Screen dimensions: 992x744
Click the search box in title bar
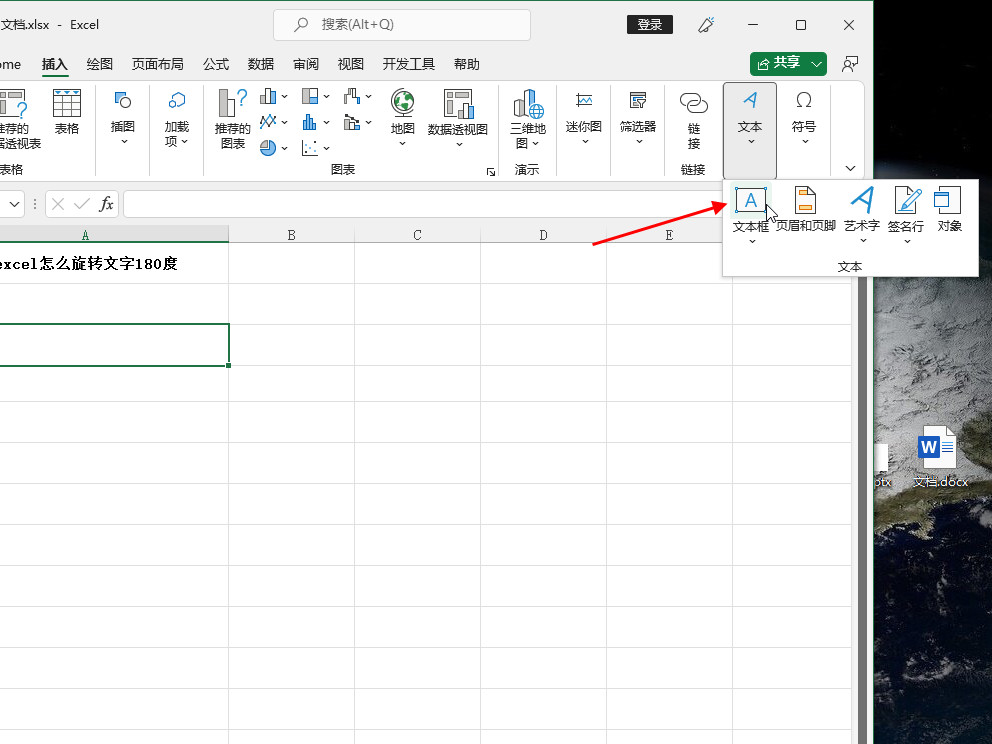click(402, 25)
